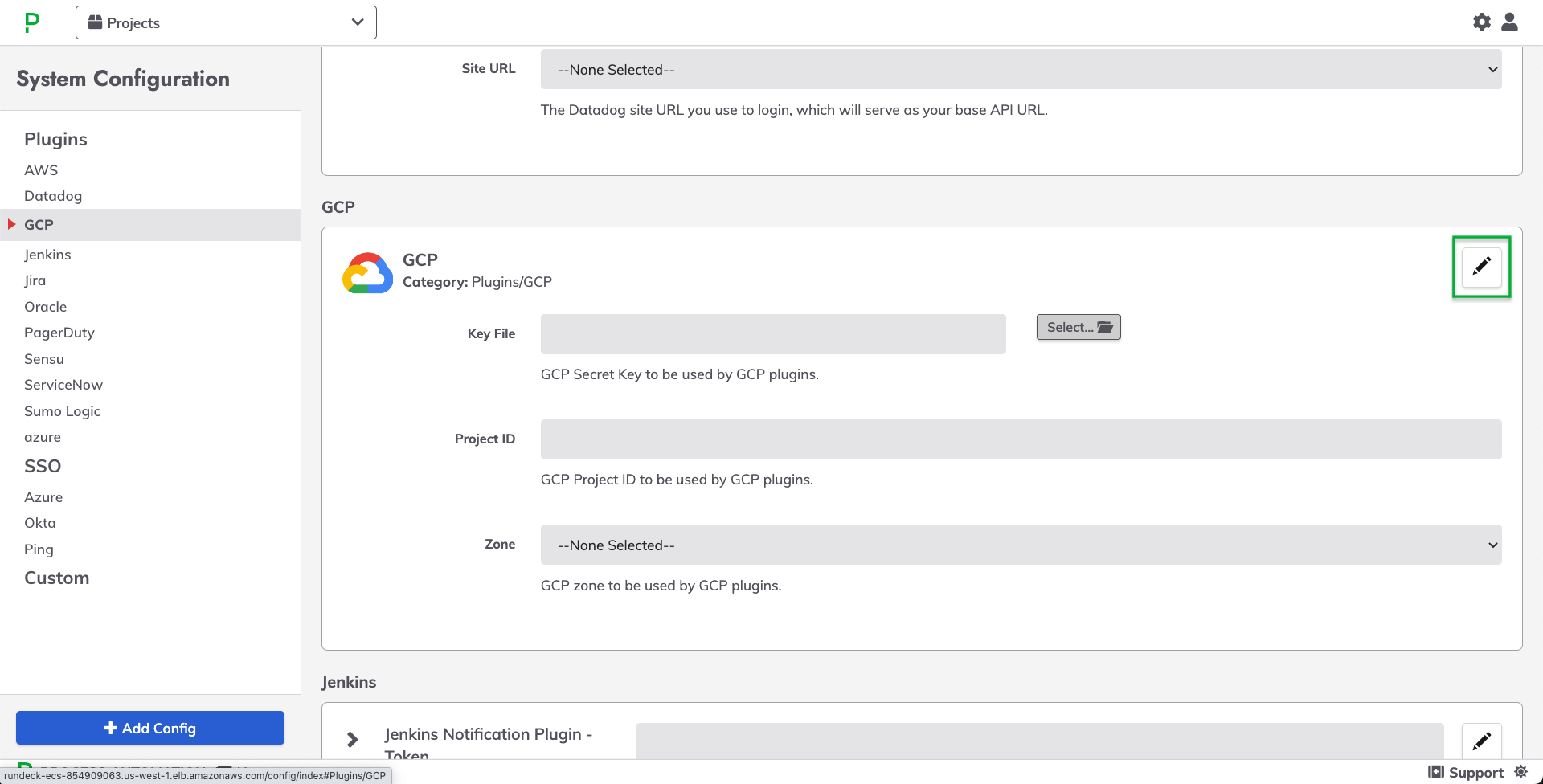Open the Site URL dropdown
Viewport: 1543px width, 784px height.
point(1021,70)
